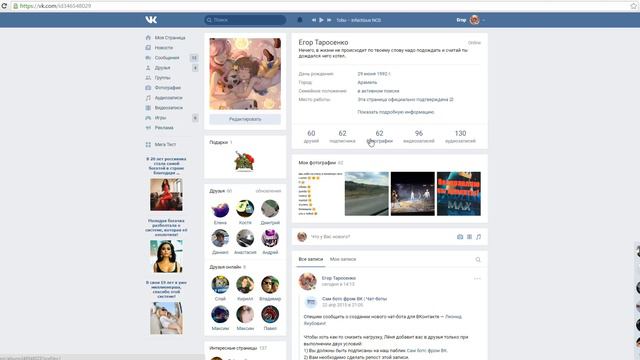
Task: Skip to next track in header player
Action: click(329, 20)
